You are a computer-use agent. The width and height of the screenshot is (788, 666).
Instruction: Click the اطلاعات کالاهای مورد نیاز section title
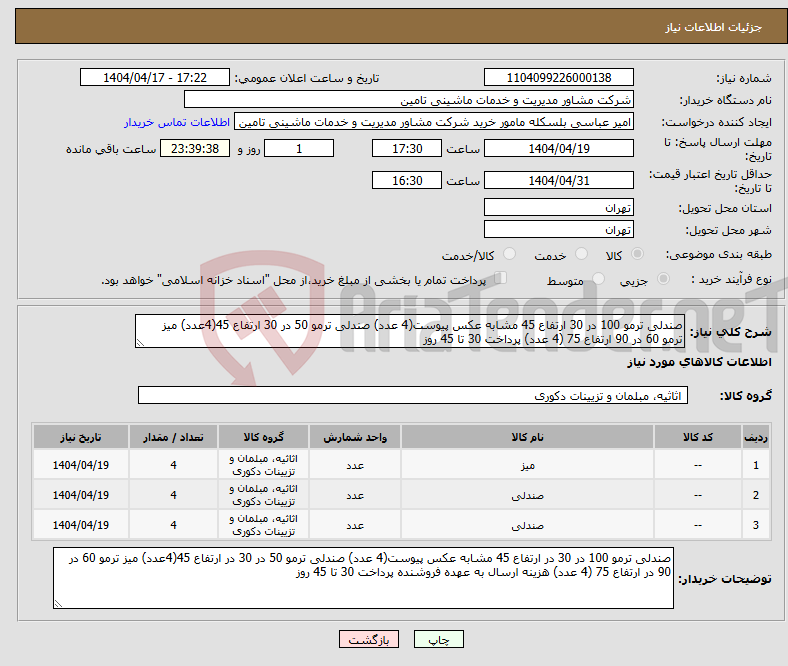click(x=699, y=362)
